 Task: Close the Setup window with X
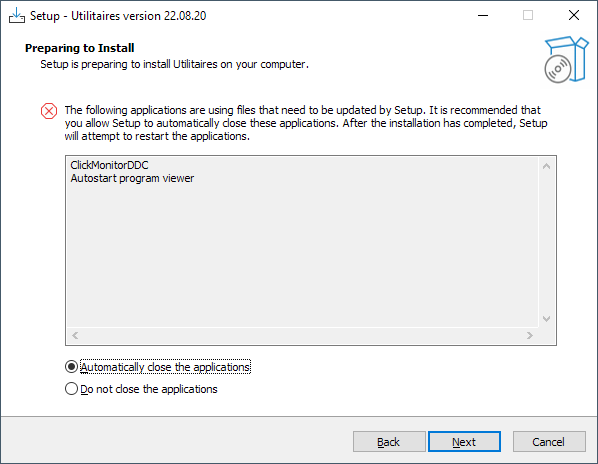[x=574, y=16]
